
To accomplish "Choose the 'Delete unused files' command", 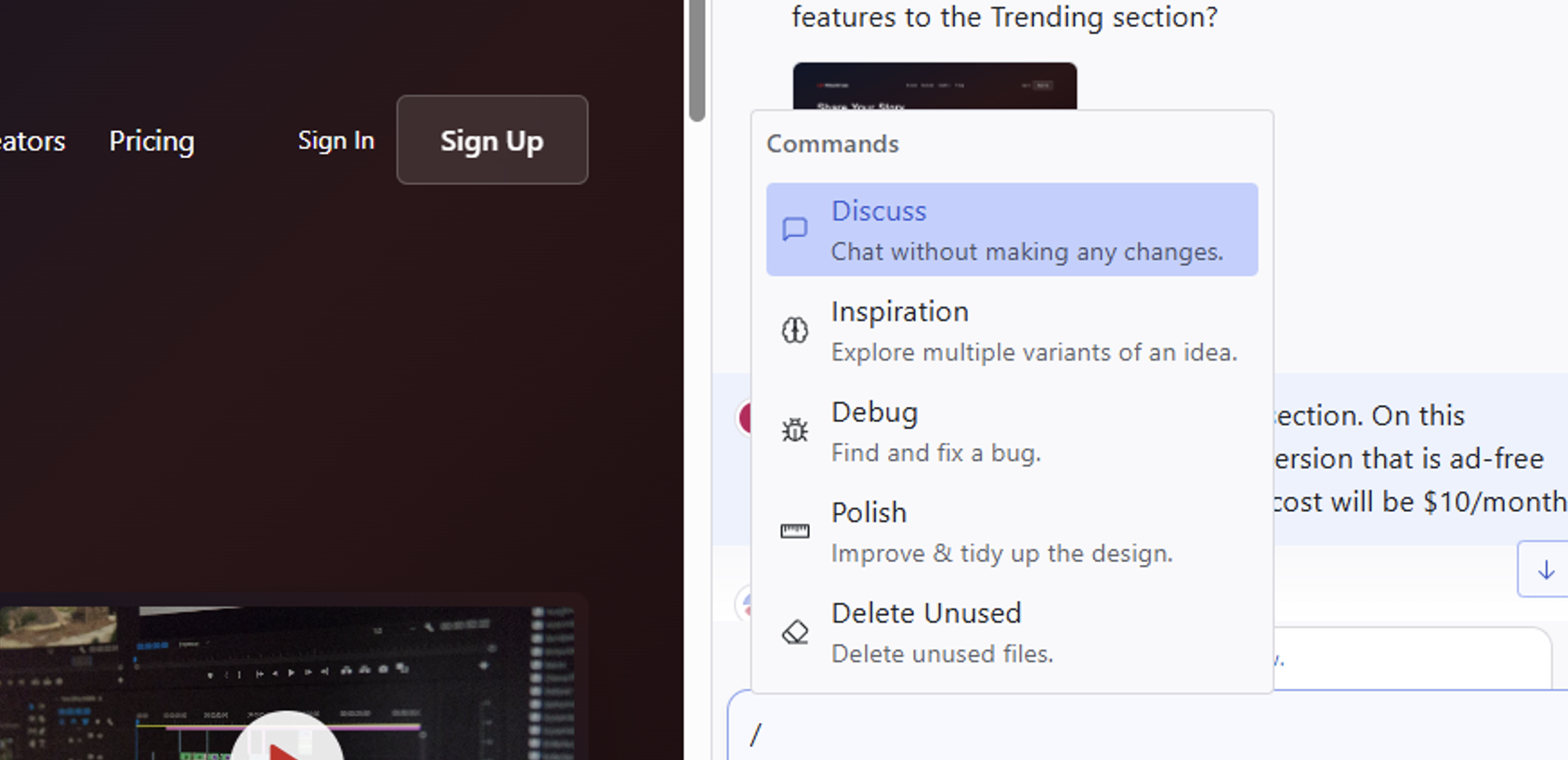I will click(942, 654).
